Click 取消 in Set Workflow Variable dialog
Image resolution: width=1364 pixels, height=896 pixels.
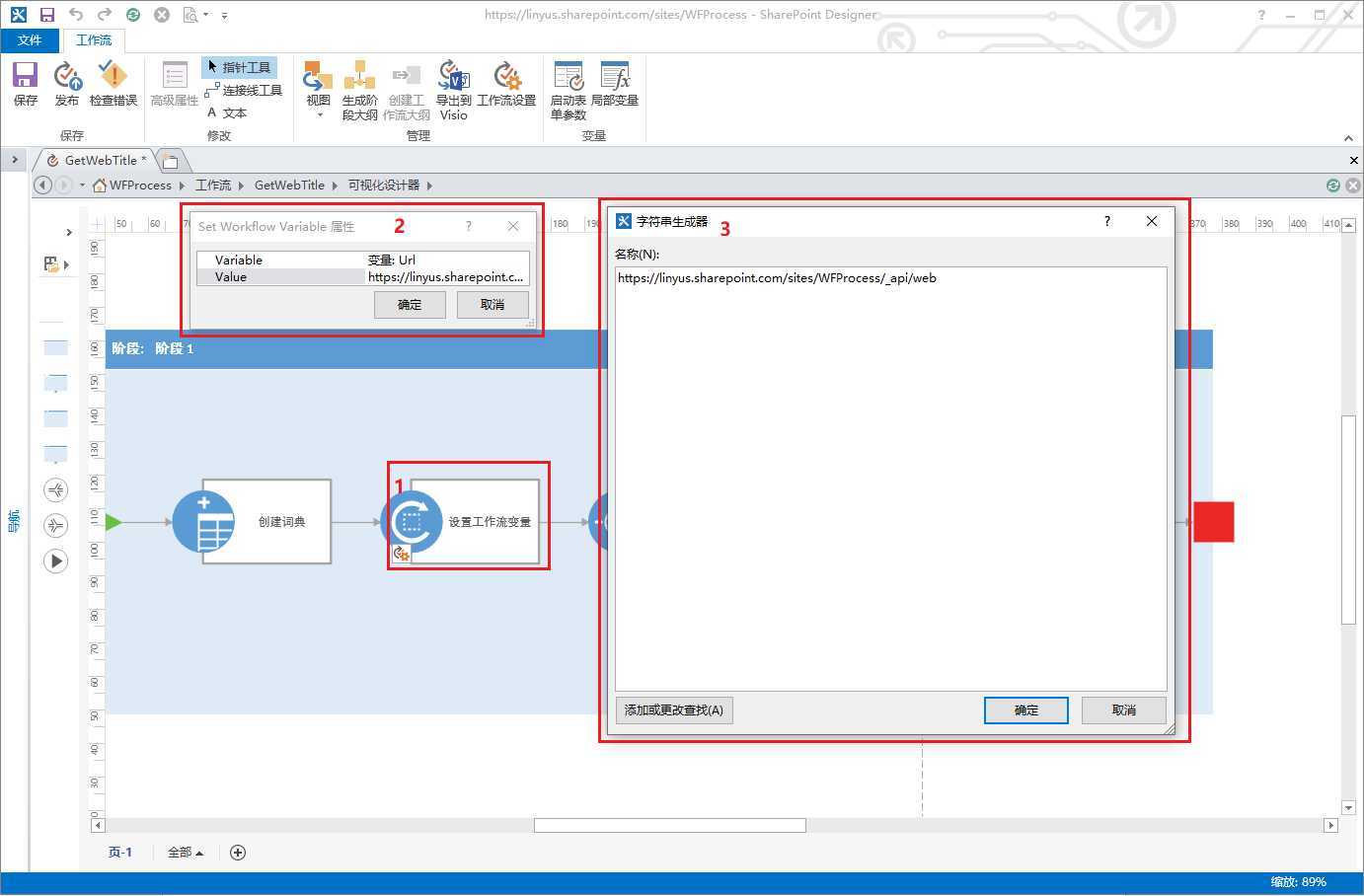click(x=493, y=305)
